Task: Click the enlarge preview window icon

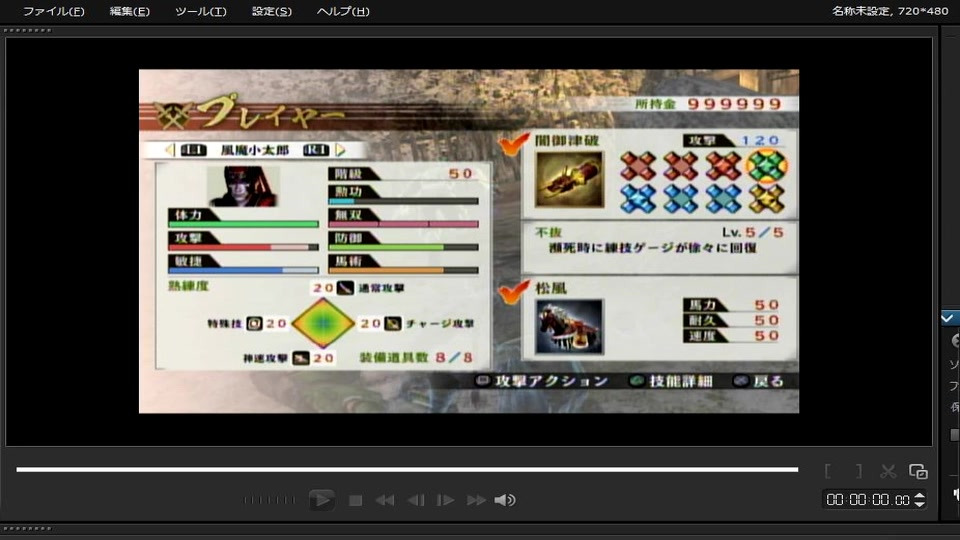Action: point(918,471)
